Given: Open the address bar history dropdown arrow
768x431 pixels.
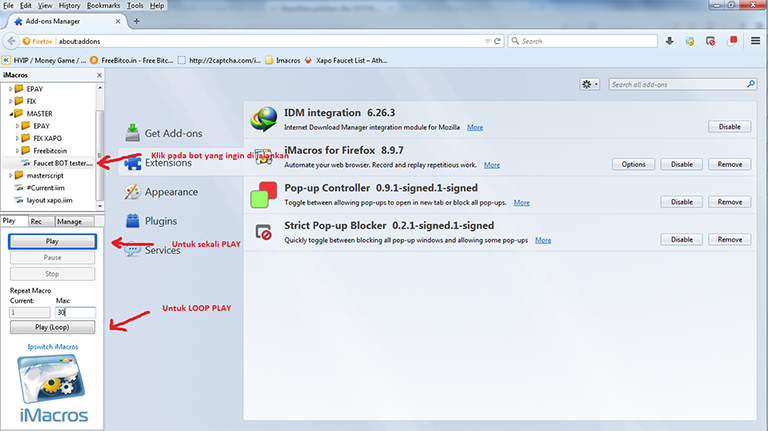Looking at the screenshot, I should 487,41.
